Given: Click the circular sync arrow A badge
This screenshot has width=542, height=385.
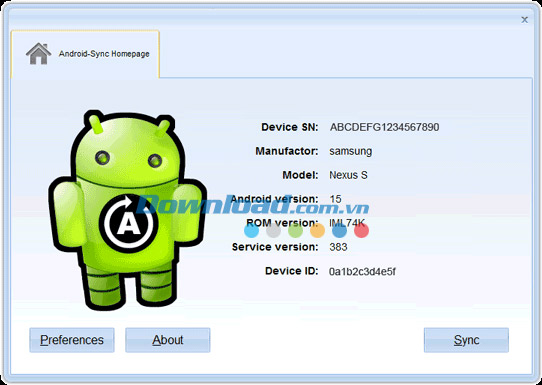Looking at the screenshot, I should pyautogui.click(x=129, y=224).
